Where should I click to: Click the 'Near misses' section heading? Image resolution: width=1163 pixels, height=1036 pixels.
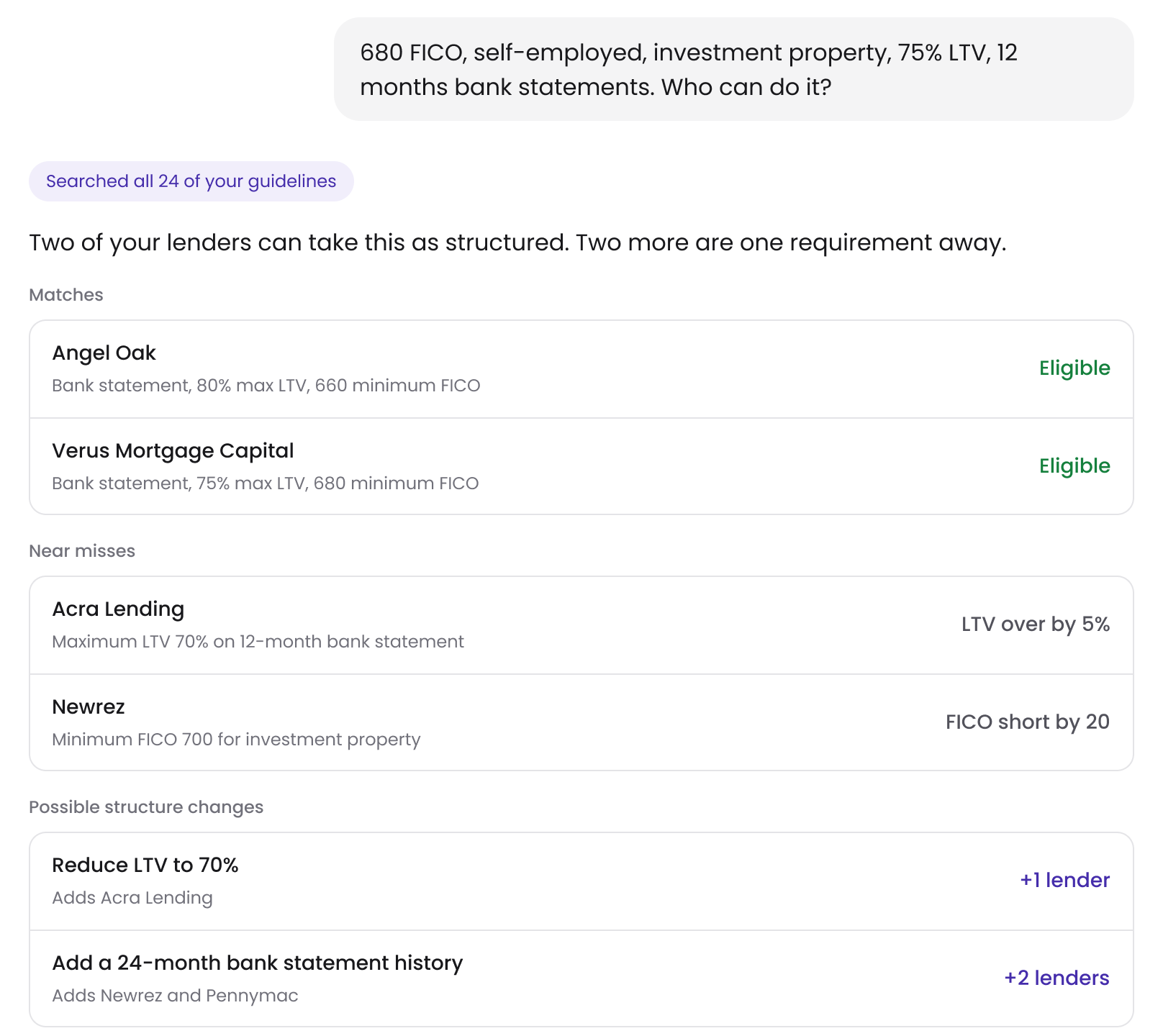point(82,551)
